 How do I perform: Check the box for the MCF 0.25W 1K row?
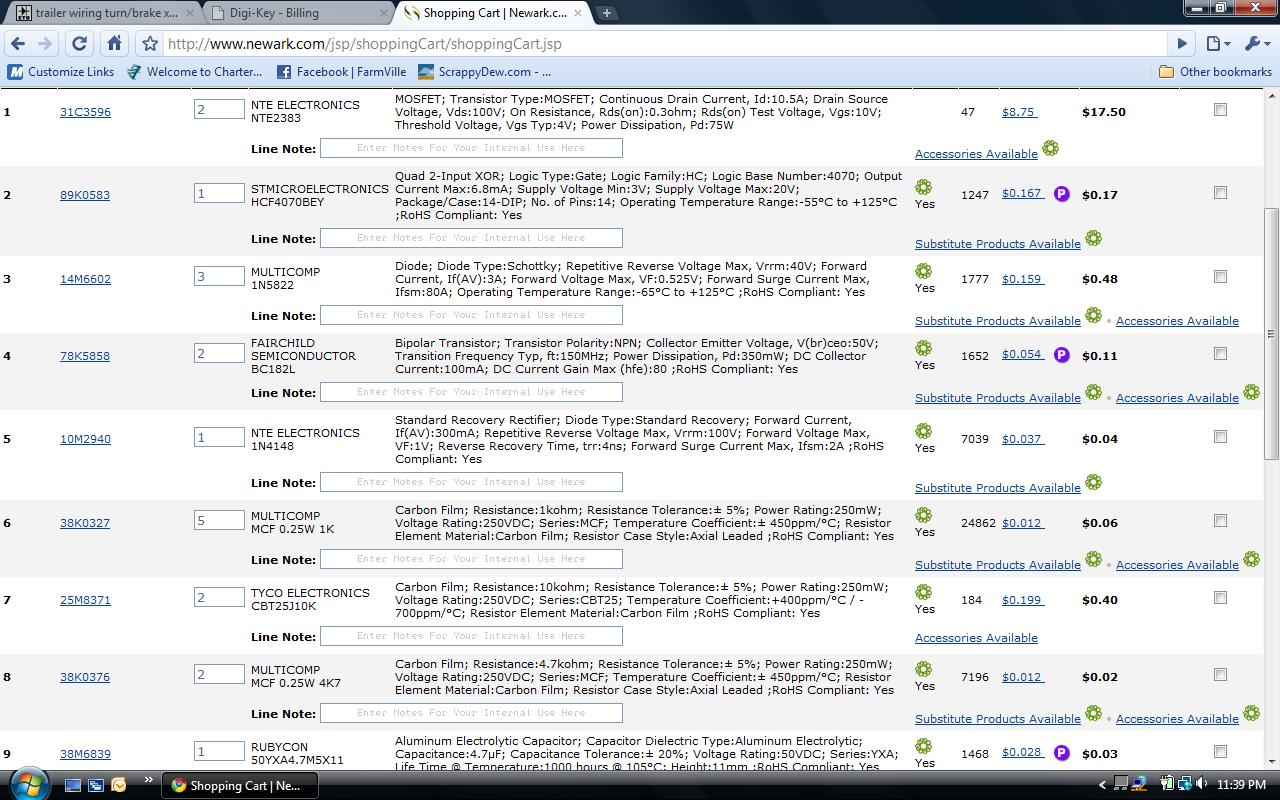tap(1220, 521)
